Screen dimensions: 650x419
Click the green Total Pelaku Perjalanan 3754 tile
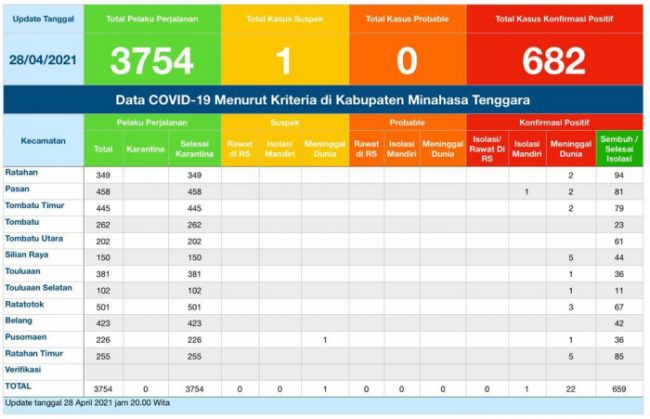click(x=152, y=48)
